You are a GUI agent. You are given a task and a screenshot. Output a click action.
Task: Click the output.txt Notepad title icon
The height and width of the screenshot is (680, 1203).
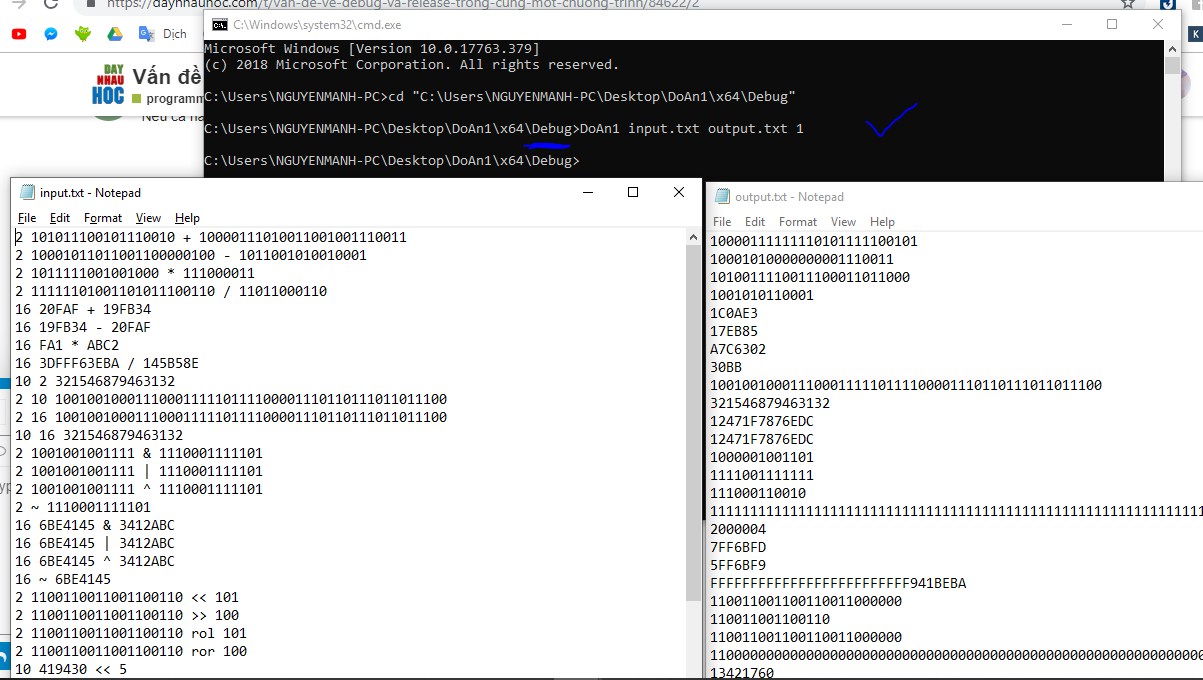point(721,197)
